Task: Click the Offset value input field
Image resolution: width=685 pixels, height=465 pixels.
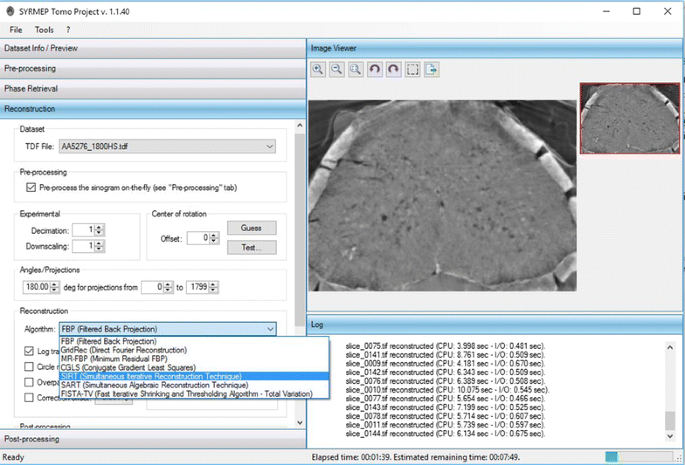Action: [198, 238]
